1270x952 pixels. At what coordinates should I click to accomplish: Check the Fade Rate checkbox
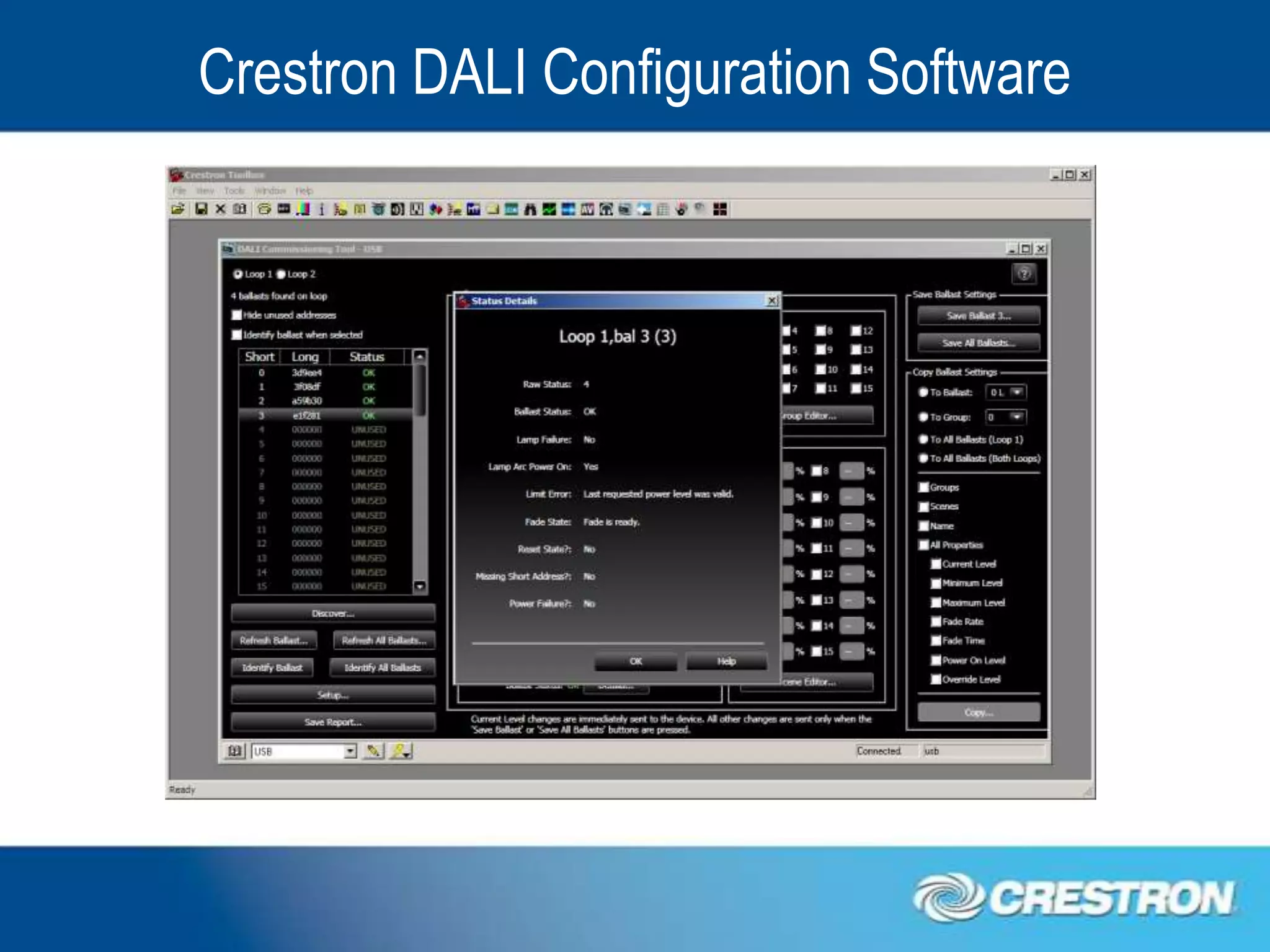point(936,622)
